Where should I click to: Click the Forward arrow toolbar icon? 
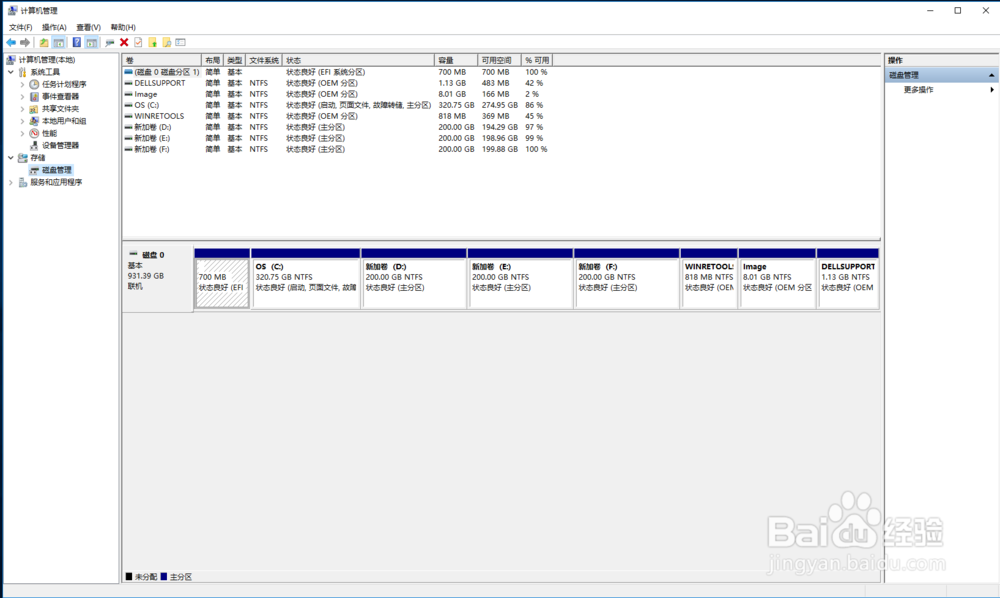25,43
